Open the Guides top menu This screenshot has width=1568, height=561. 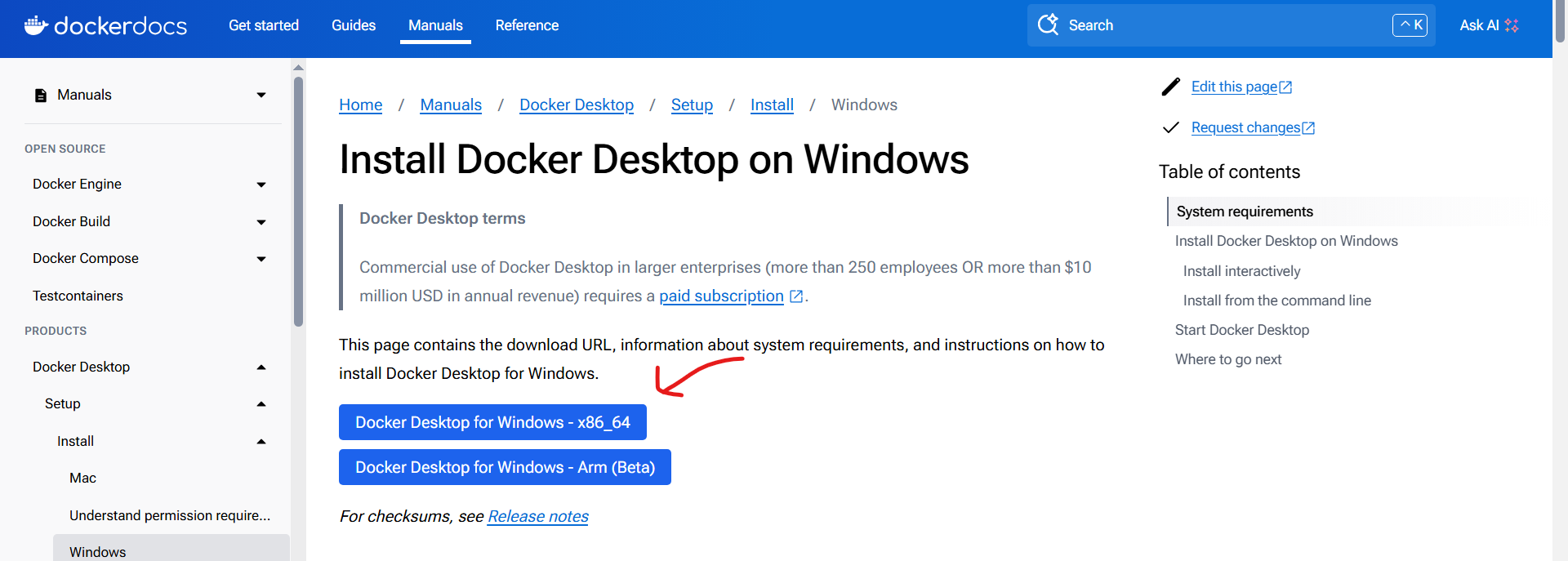coord(354,25)
